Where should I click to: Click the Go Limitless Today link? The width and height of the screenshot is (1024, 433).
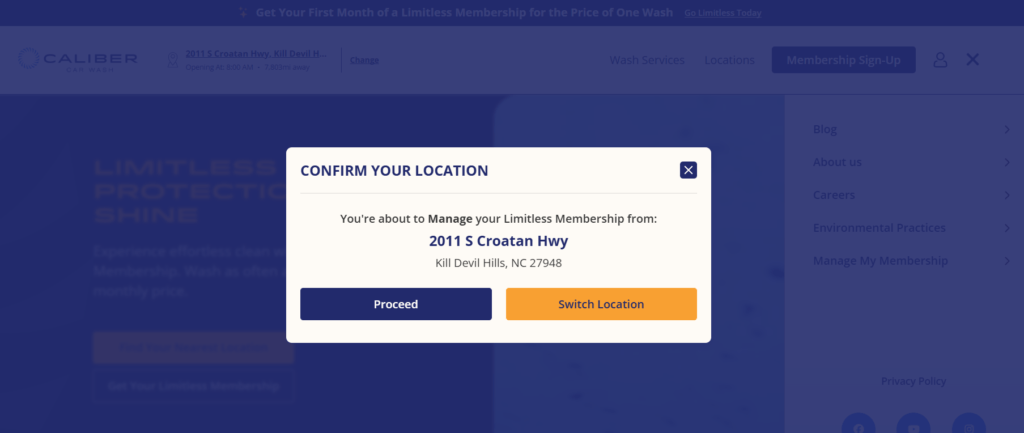tap(723, 13)
